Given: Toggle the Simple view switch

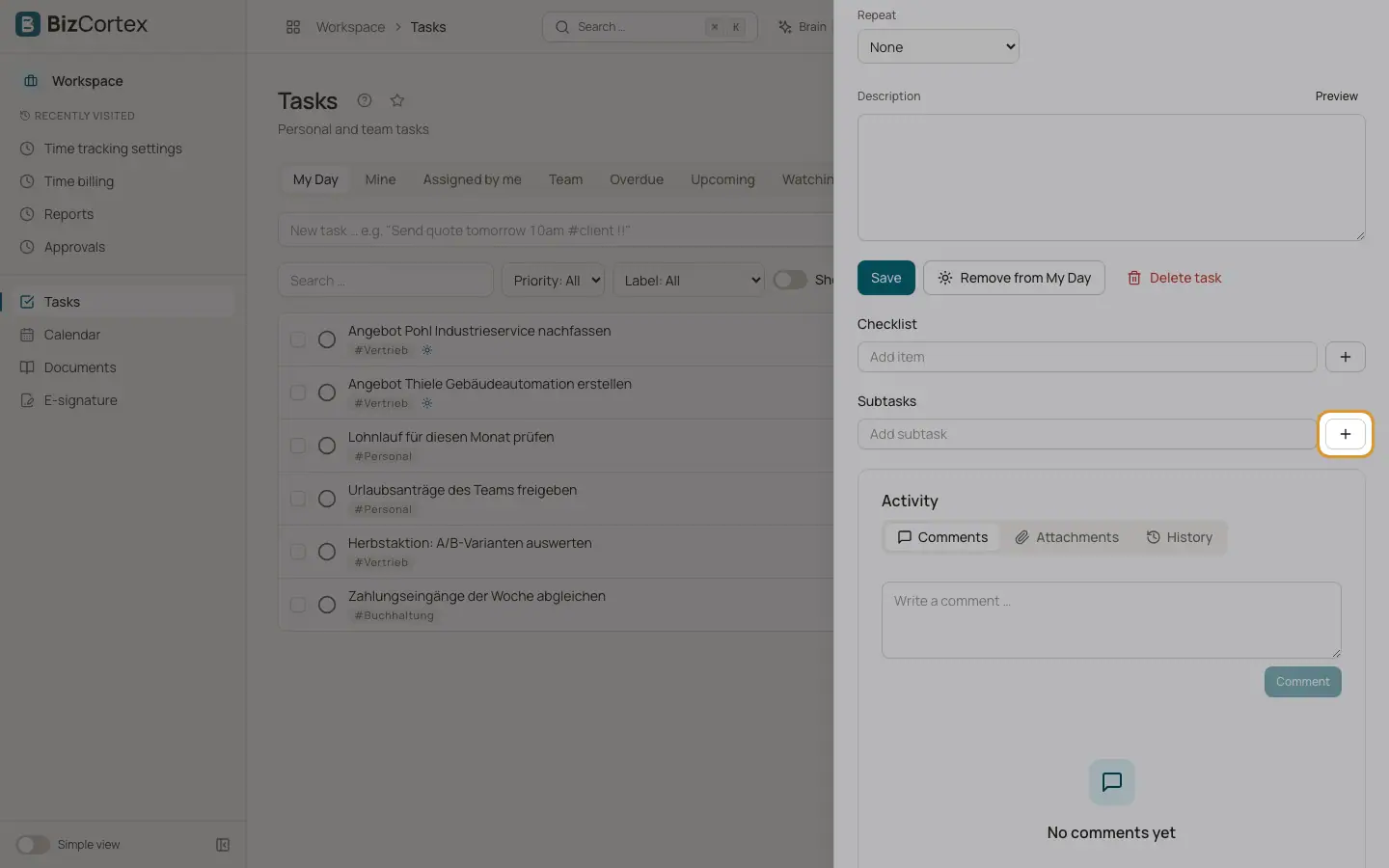Looking at the screenshot, I should (33, 845).
